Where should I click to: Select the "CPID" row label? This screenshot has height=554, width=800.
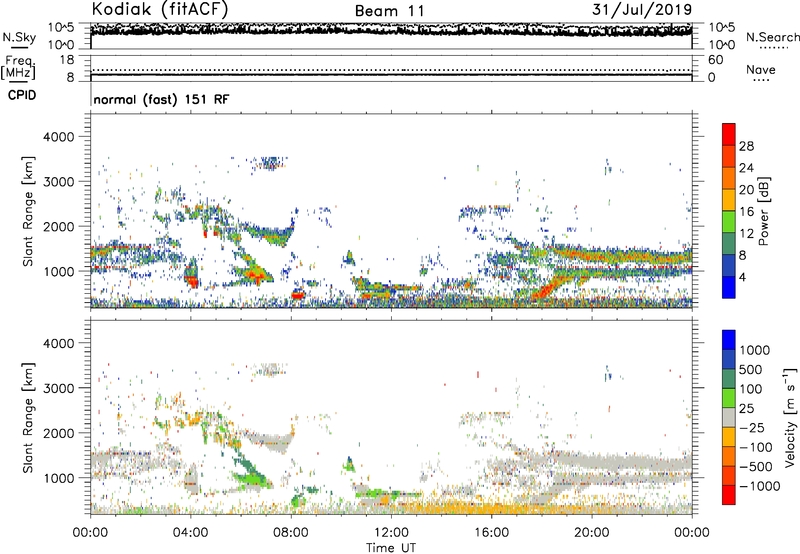(22, 95)
